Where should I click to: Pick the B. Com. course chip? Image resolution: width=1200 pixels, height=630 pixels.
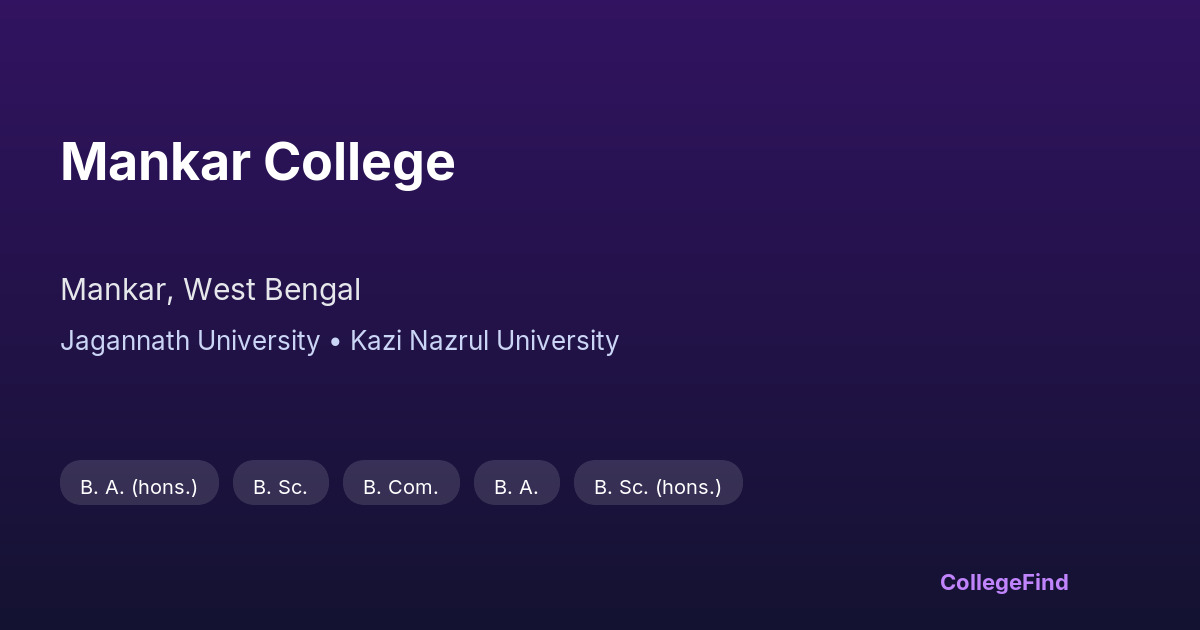click(401, 487)
